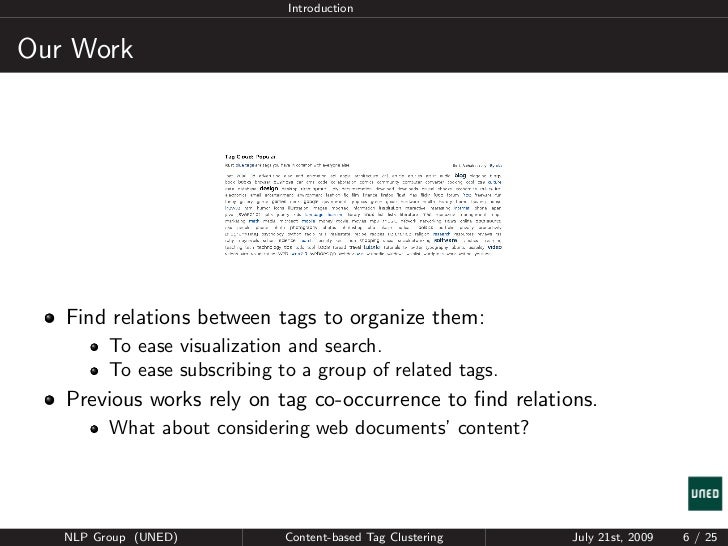728x546 pixels.
Task: Click the 'July 21st, 2009' footer date
Action: coord(612,537)
